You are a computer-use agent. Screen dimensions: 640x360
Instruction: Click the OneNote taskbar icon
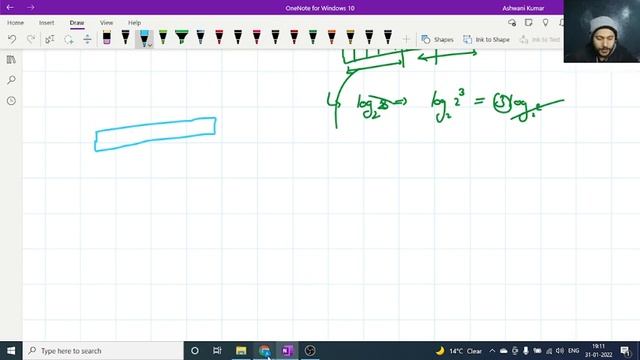tap(287, 351)
